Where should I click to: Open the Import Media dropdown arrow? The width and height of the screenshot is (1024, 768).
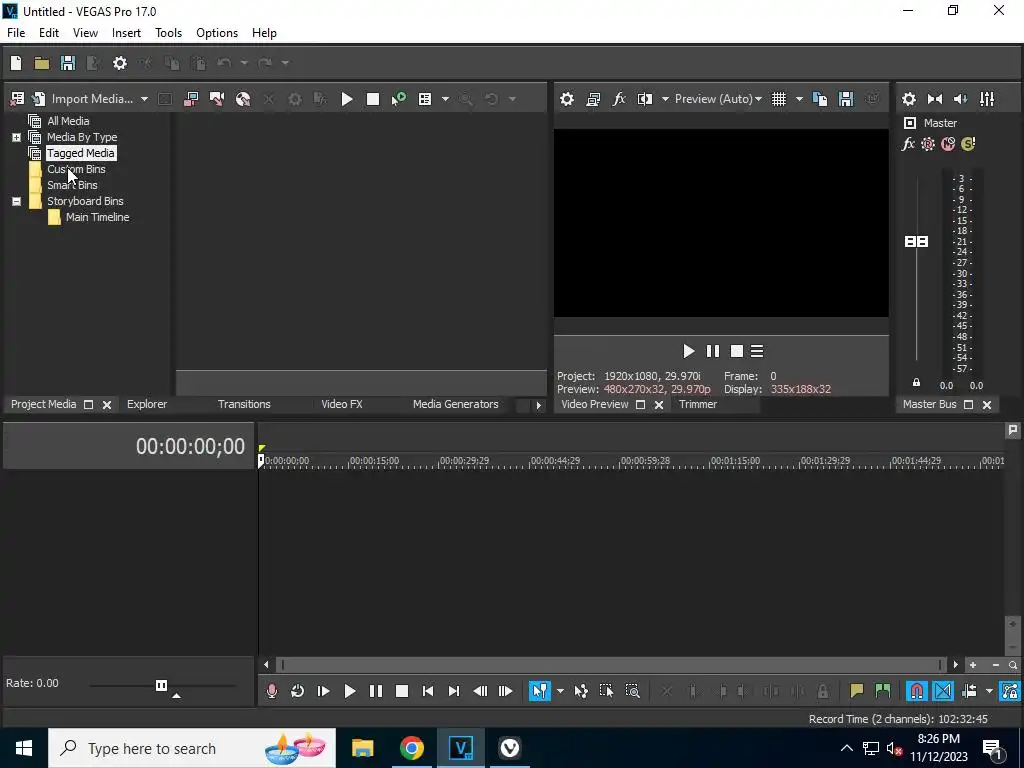pos(144,99)
